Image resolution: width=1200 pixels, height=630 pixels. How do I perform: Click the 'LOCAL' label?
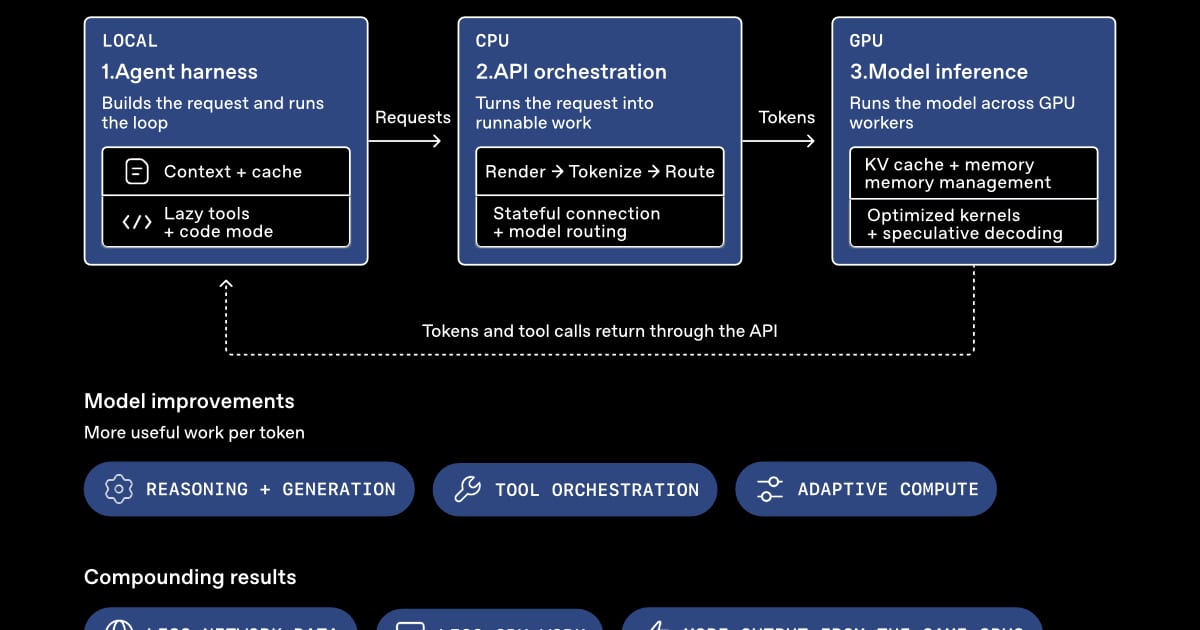[130, 41]
